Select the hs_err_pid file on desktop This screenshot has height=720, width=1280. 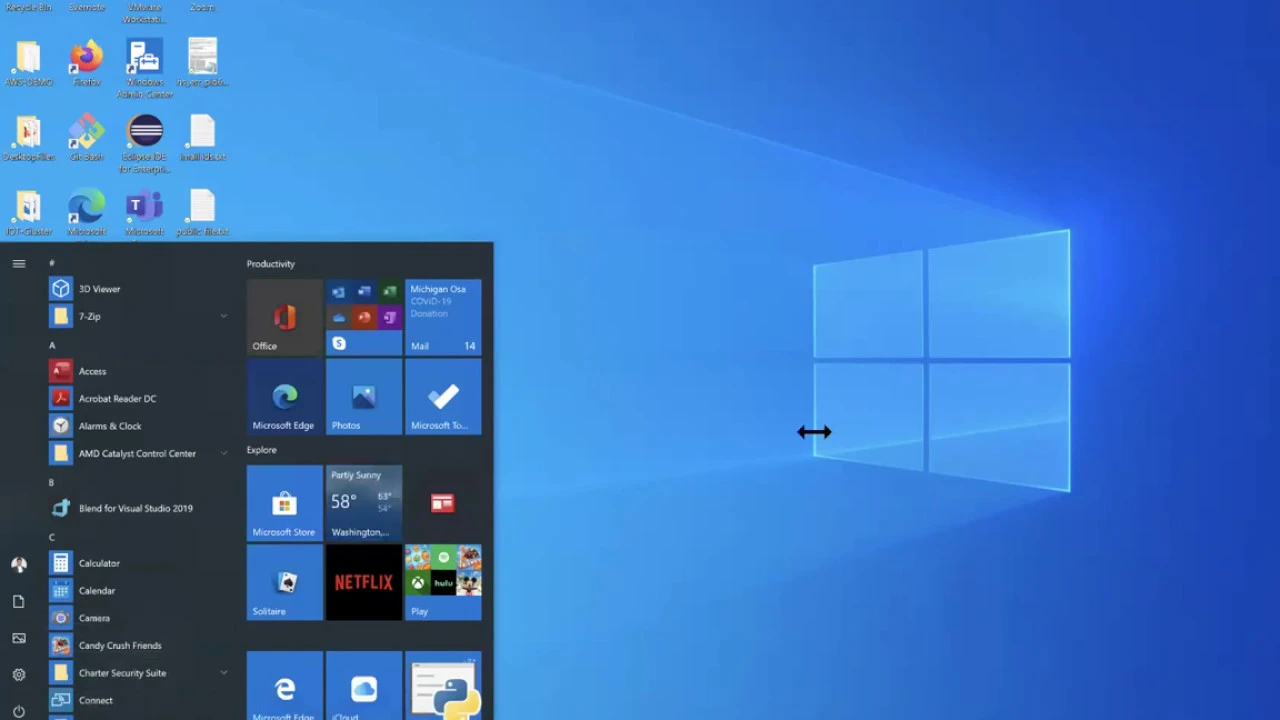click(x=202, y=64)
